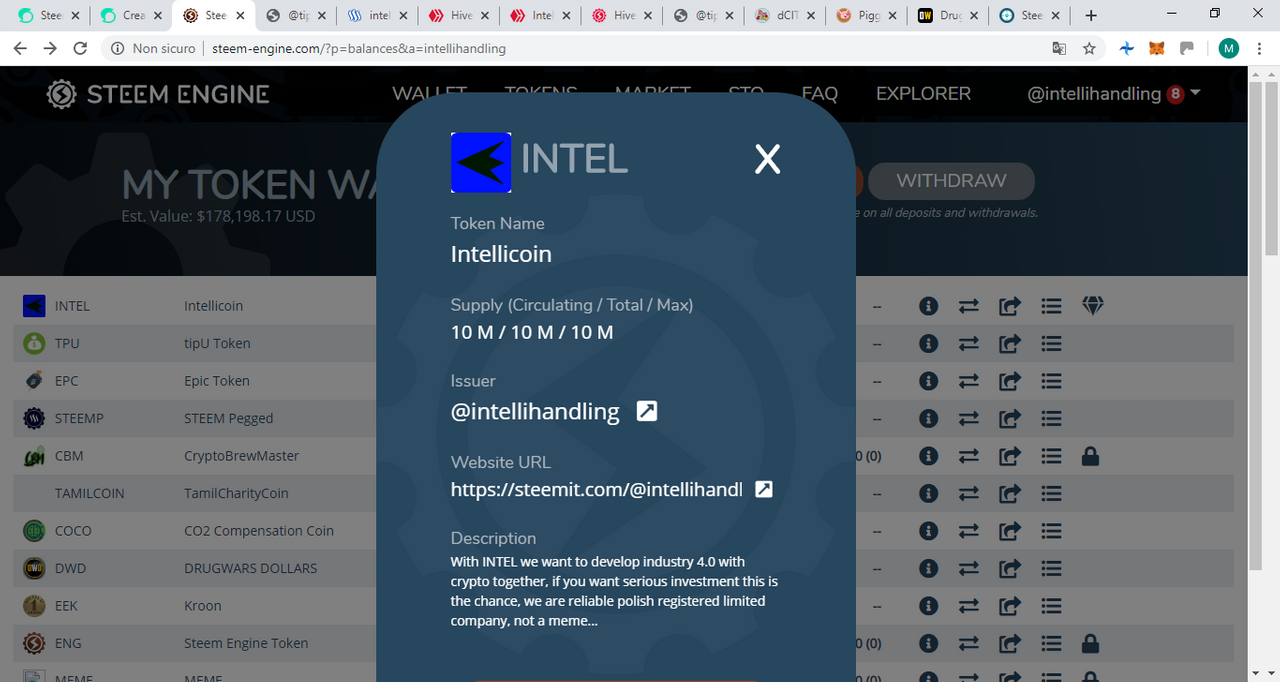Click transfer arrows icon in CBM row
The width and height of the screenshot is (1280, 682).
[x=969, y=456]
